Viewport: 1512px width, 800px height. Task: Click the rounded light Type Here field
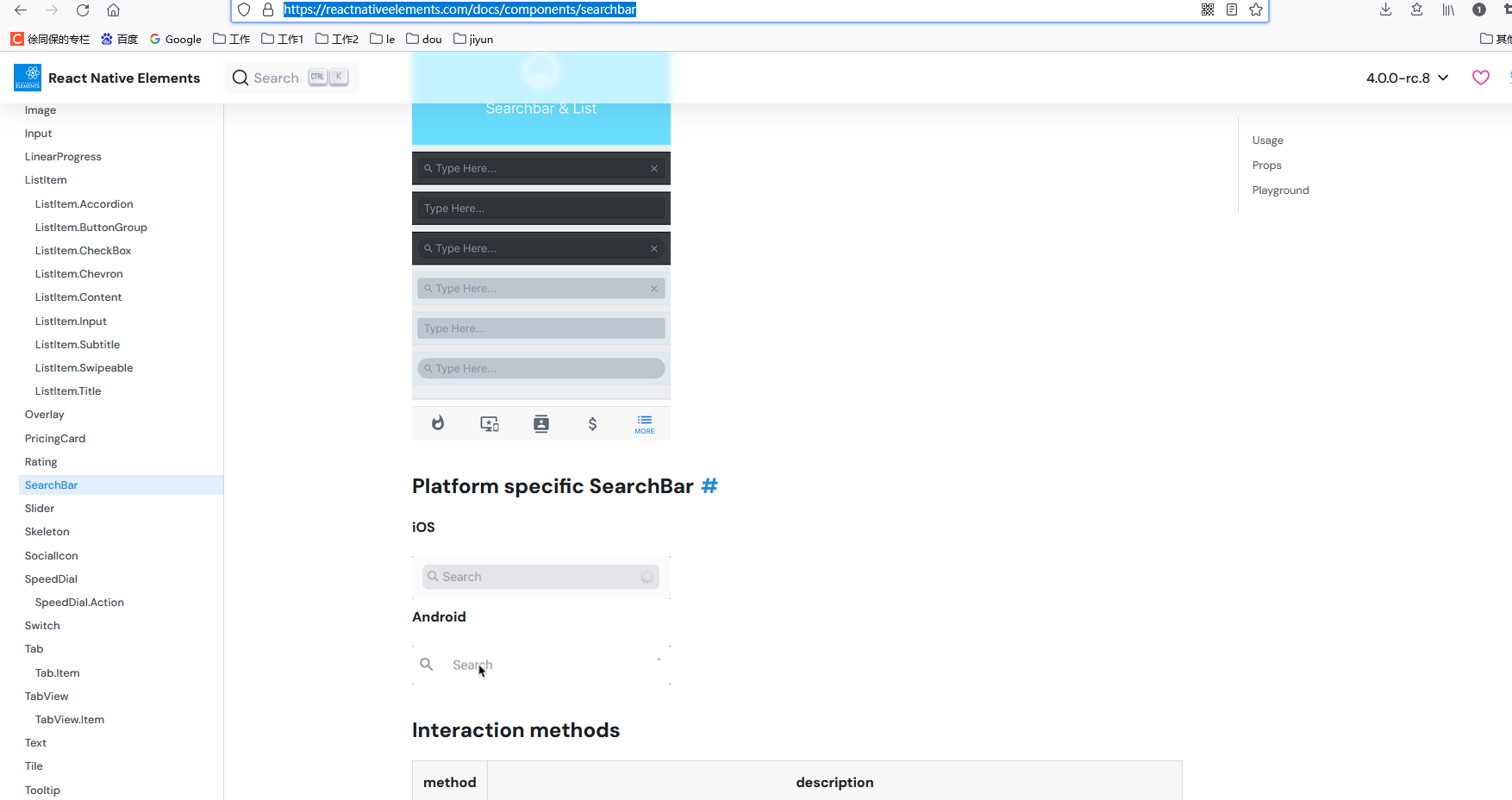[x=541, y=368]
